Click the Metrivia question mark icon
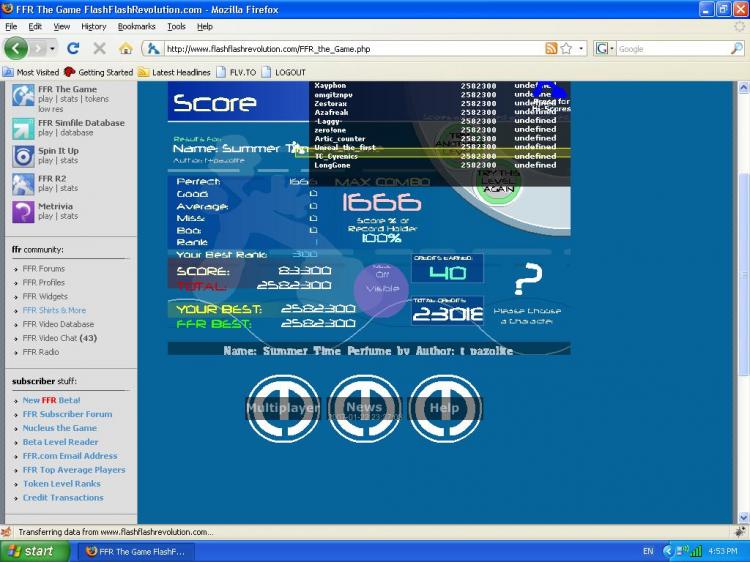The height and width of the screenshot is (562, 750). coord(23,212)
